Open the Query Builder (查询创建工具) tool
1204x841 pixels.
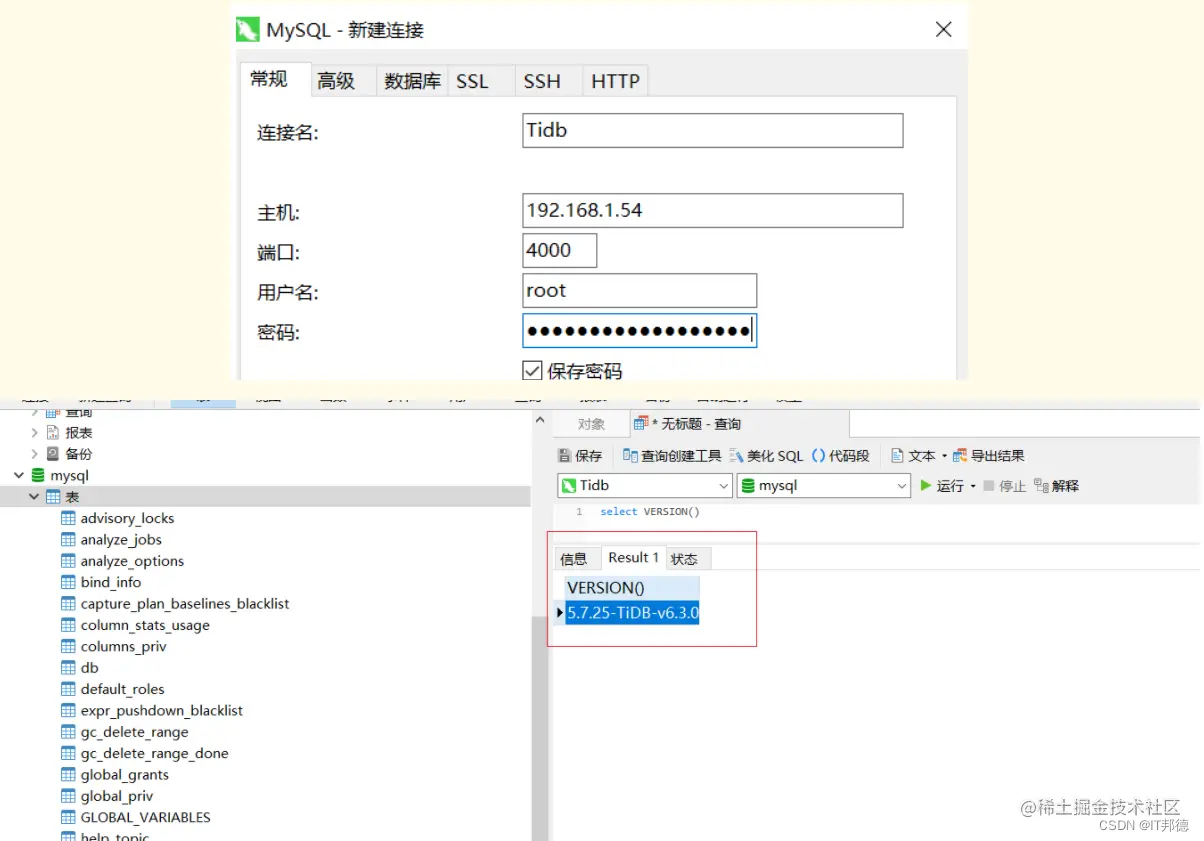click(671, 456)
